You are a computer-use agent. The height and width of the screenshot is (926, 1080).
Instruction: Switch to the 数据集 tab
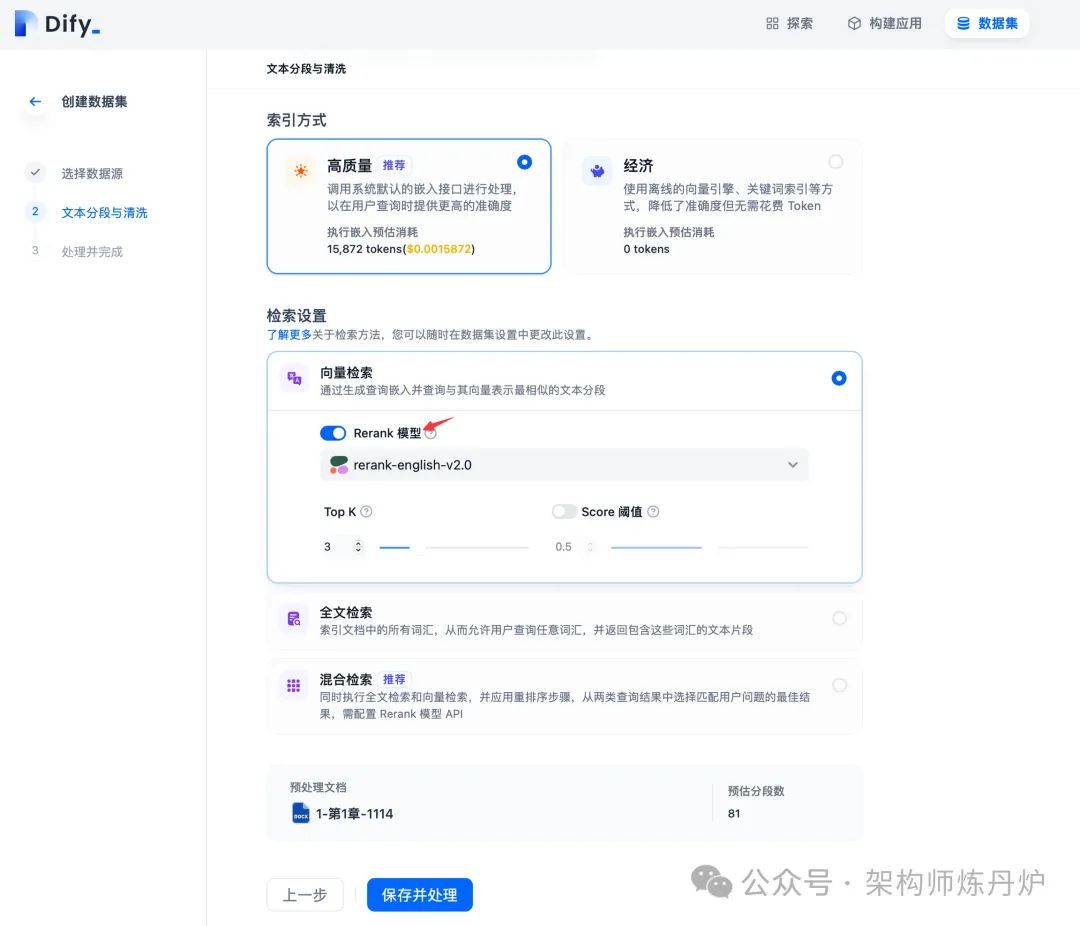pyautogui.click(x=987, y=22)
